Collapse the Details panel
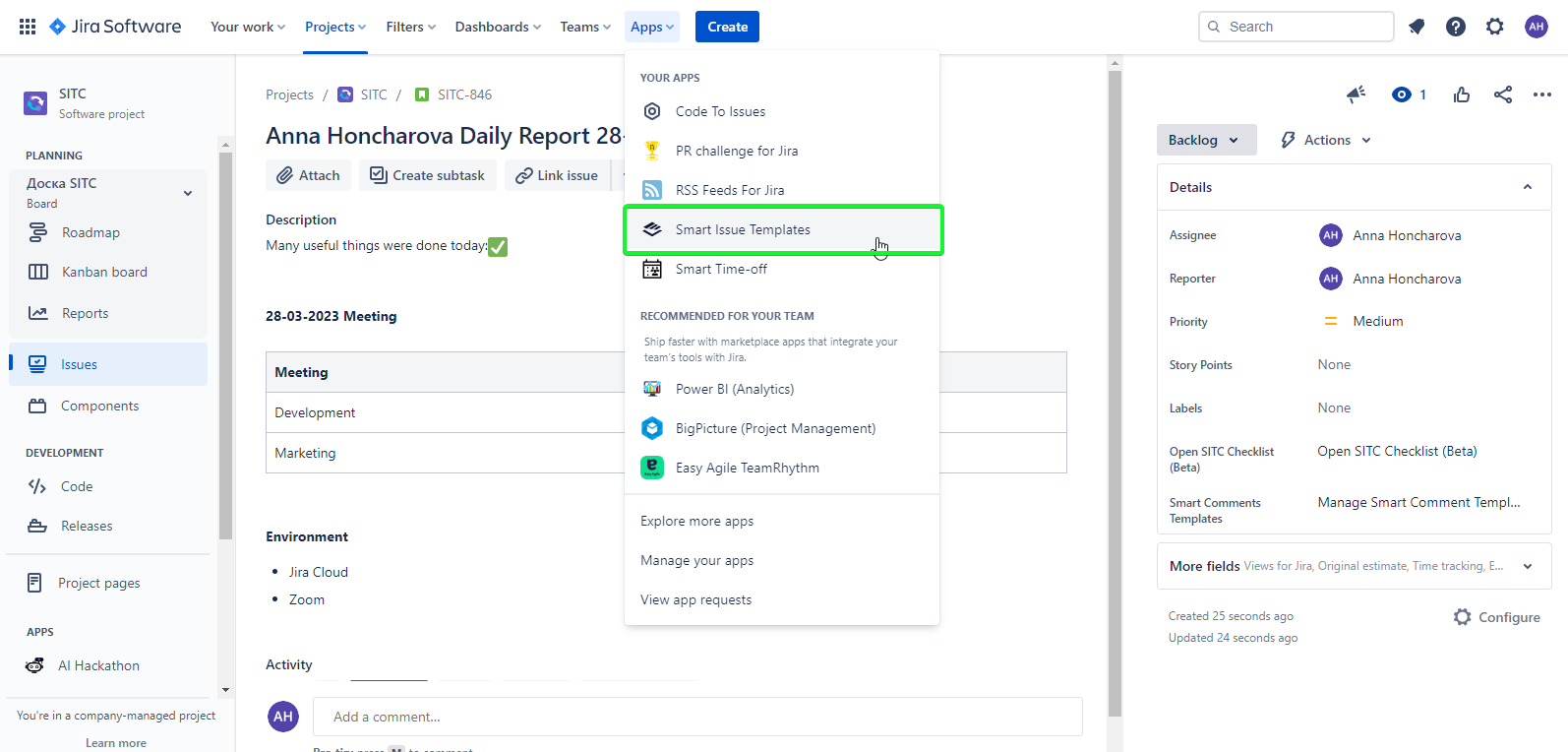Image resolution: width=1568 pixels, height=752 pixels. (1527, 187)
